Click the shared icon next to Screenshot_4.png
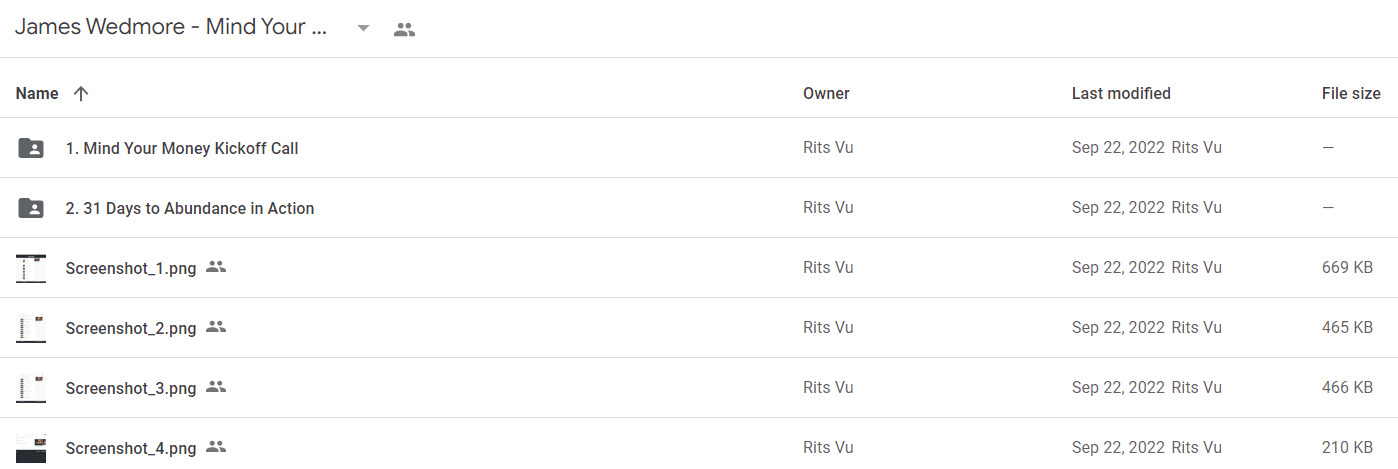Viewport: 1398px width, 469px height. click(x=216, y=447)
